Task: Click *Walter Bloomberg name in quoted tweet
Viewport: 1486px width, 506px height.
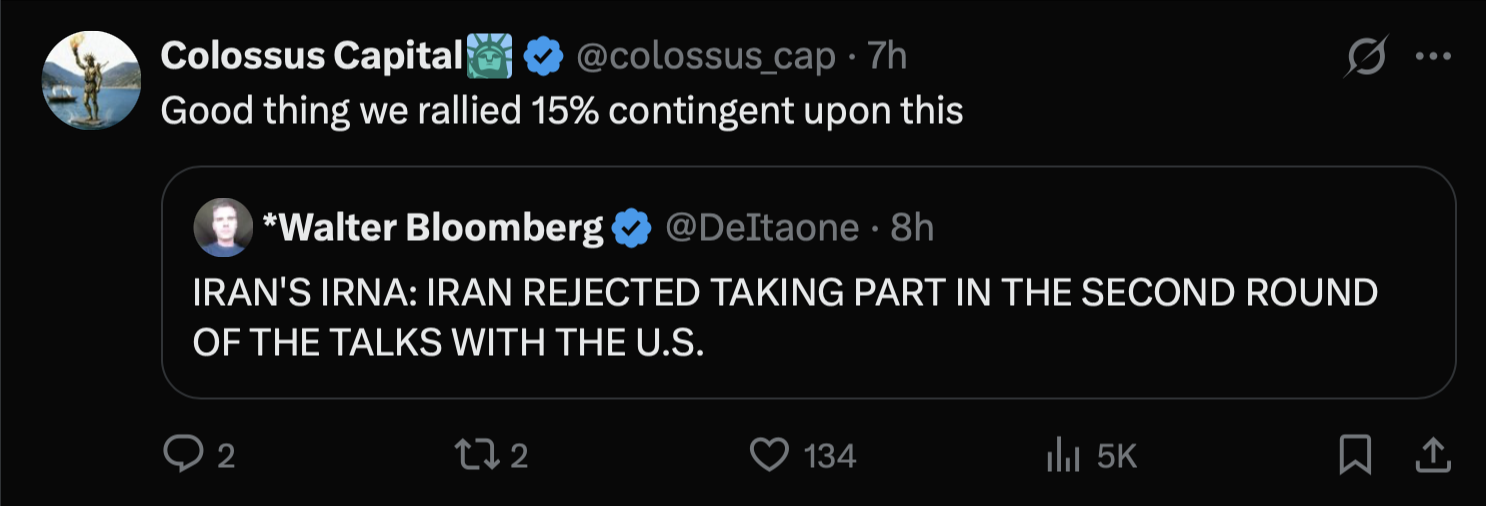Action: point(432,229)
